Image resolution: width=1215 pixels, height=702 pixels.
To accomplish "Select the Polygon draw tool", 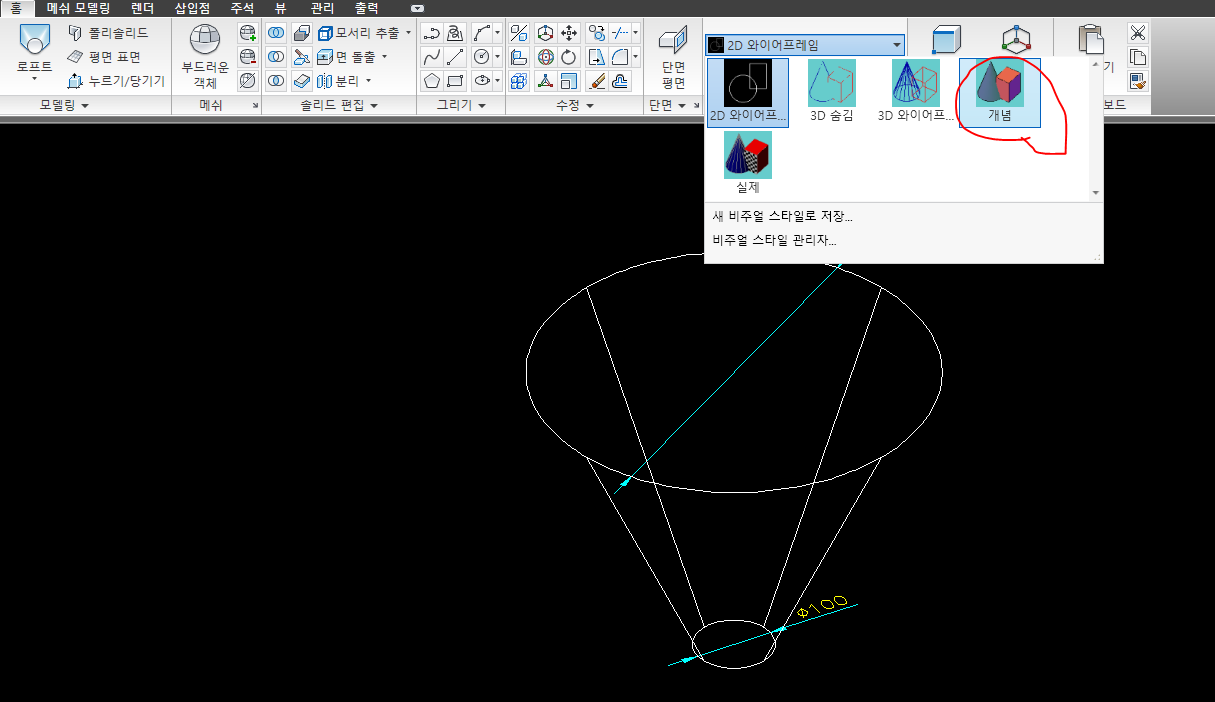I will [x=432, y=80].
